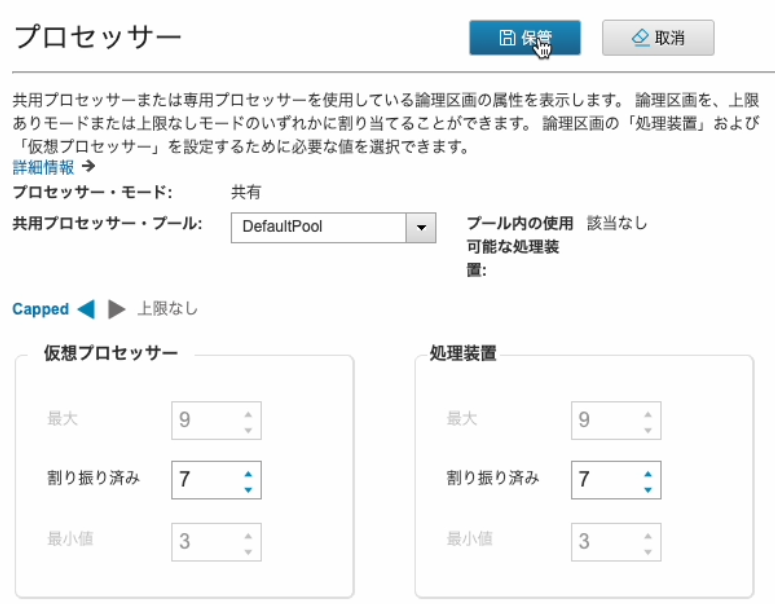This screenshot has height=604, width=775.
Task: Click the 仮想プロセッサー group title
Action: pyautogui.click(x=111, y=353)
